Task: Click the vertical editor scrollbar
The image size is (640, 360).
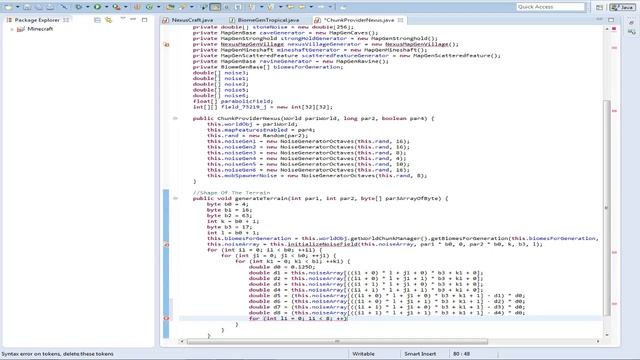Action: (x=607, y=207)
